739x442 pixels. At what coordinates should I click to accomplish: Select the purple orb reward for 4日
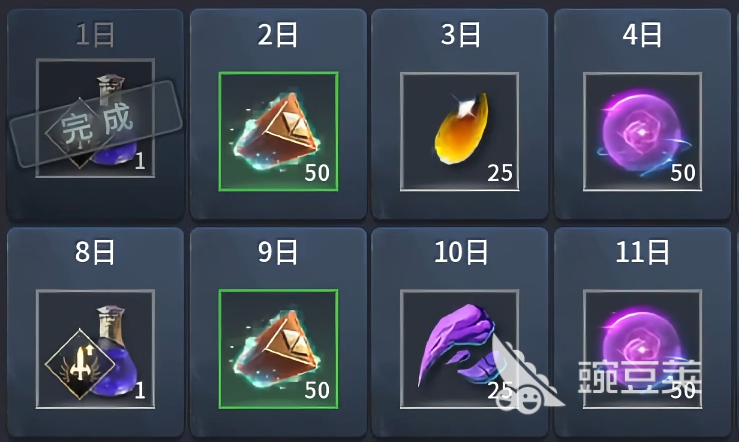tap(642, 131)
